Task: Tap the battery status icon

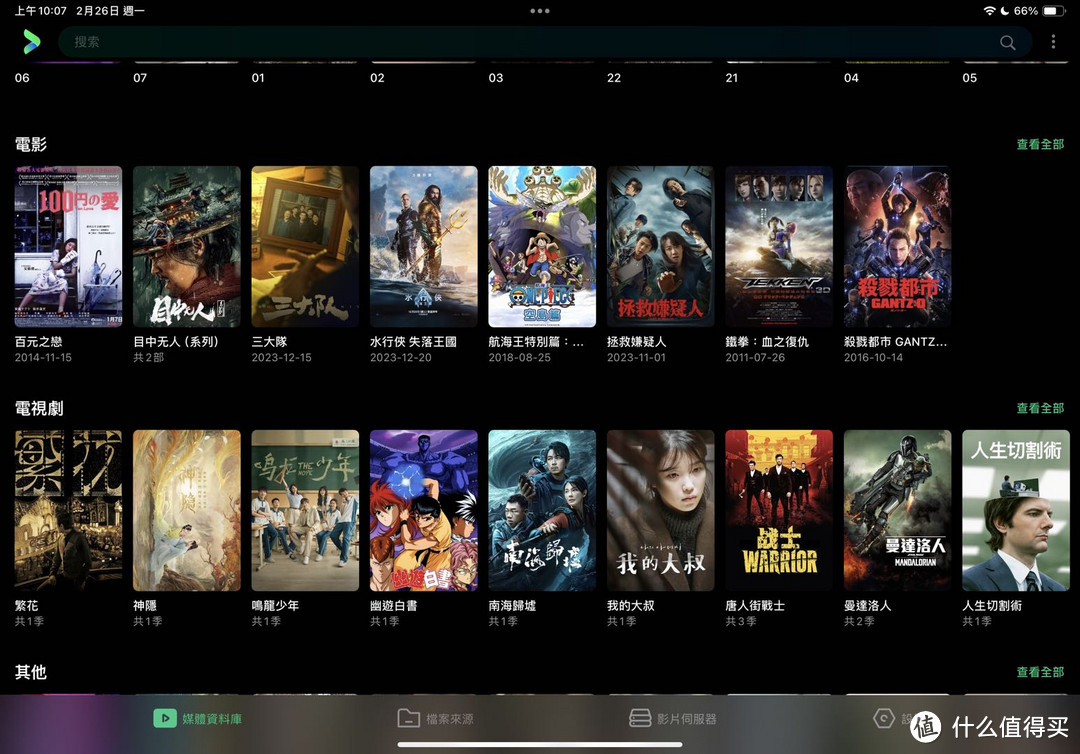Action: (1055, 11)
